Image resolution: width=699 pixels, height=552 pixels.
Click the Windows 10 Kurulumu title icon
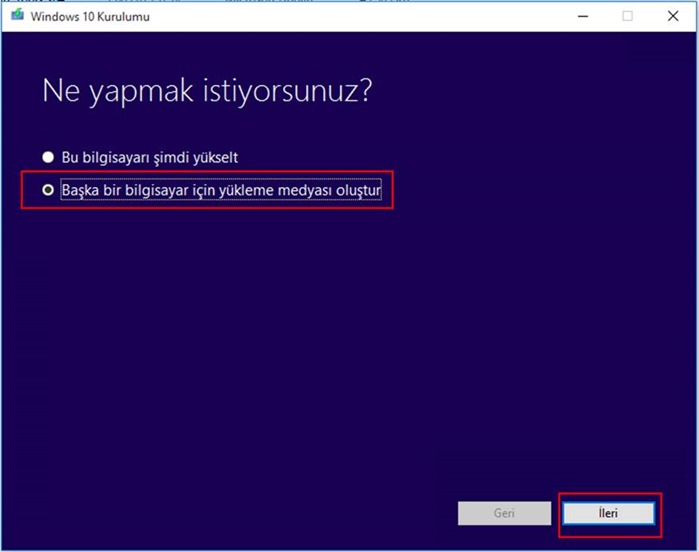click(x=17, y=15)
